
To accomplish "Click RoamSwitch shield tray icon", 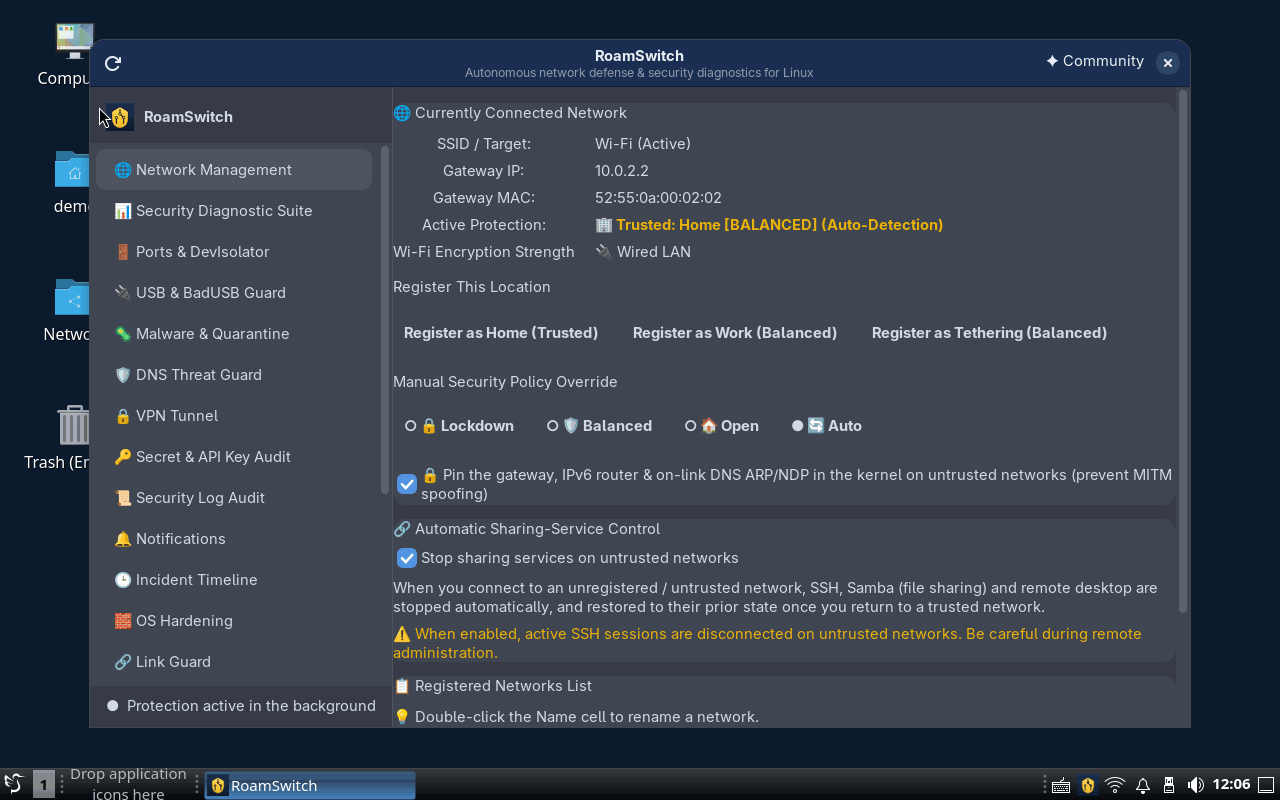I will click(1088, 785).
